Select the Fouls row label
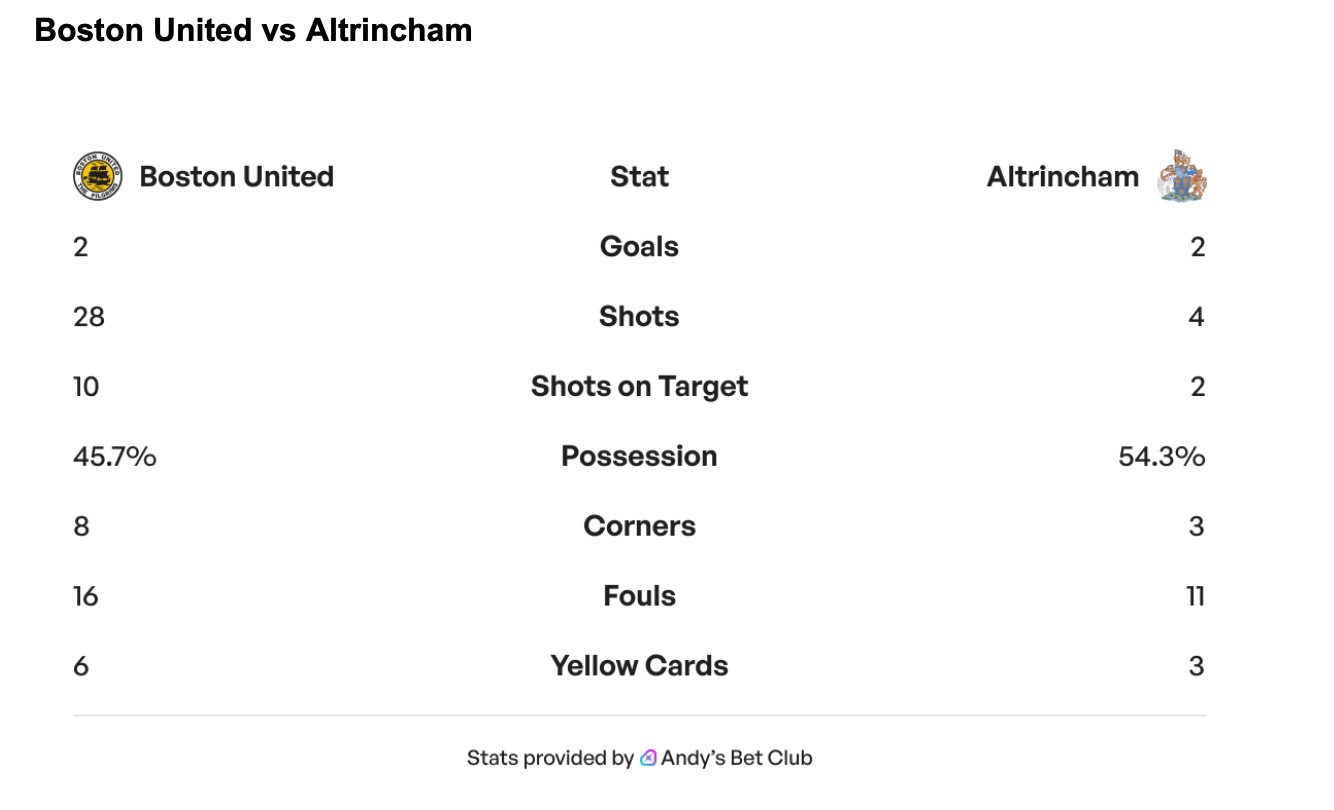This screenshot has height=810, width=1334. (x=639, y=597)
